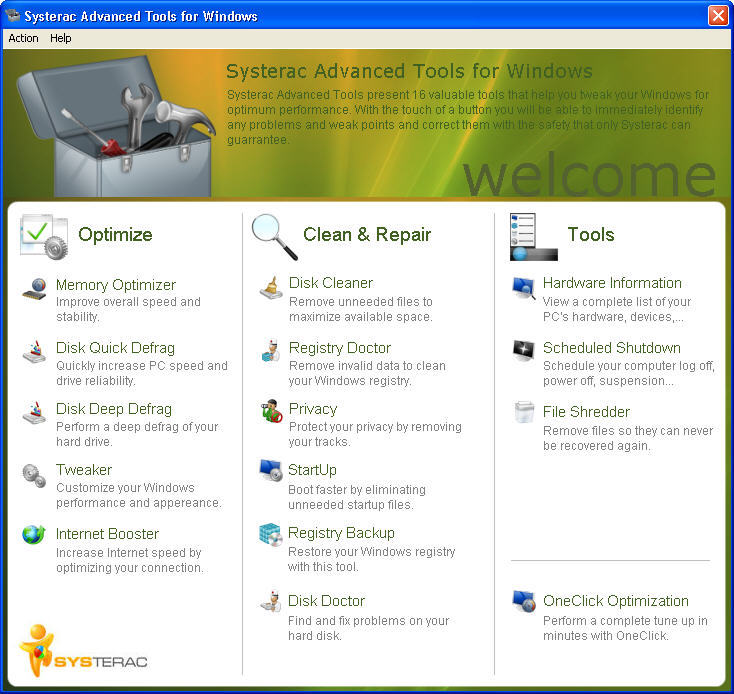Click the Optimize checkmark header icon
Screen dimensions: 734x694
pyautogui.click(x=44, y=236)
